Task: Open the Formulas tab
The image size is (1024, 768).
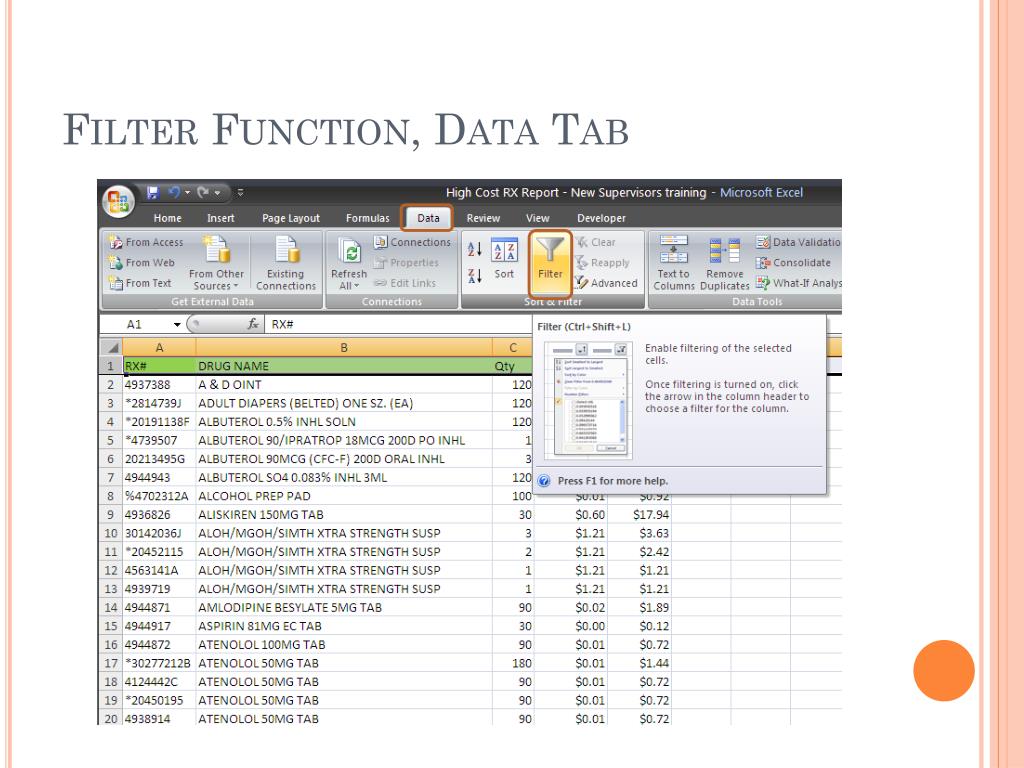Action: 368,218
